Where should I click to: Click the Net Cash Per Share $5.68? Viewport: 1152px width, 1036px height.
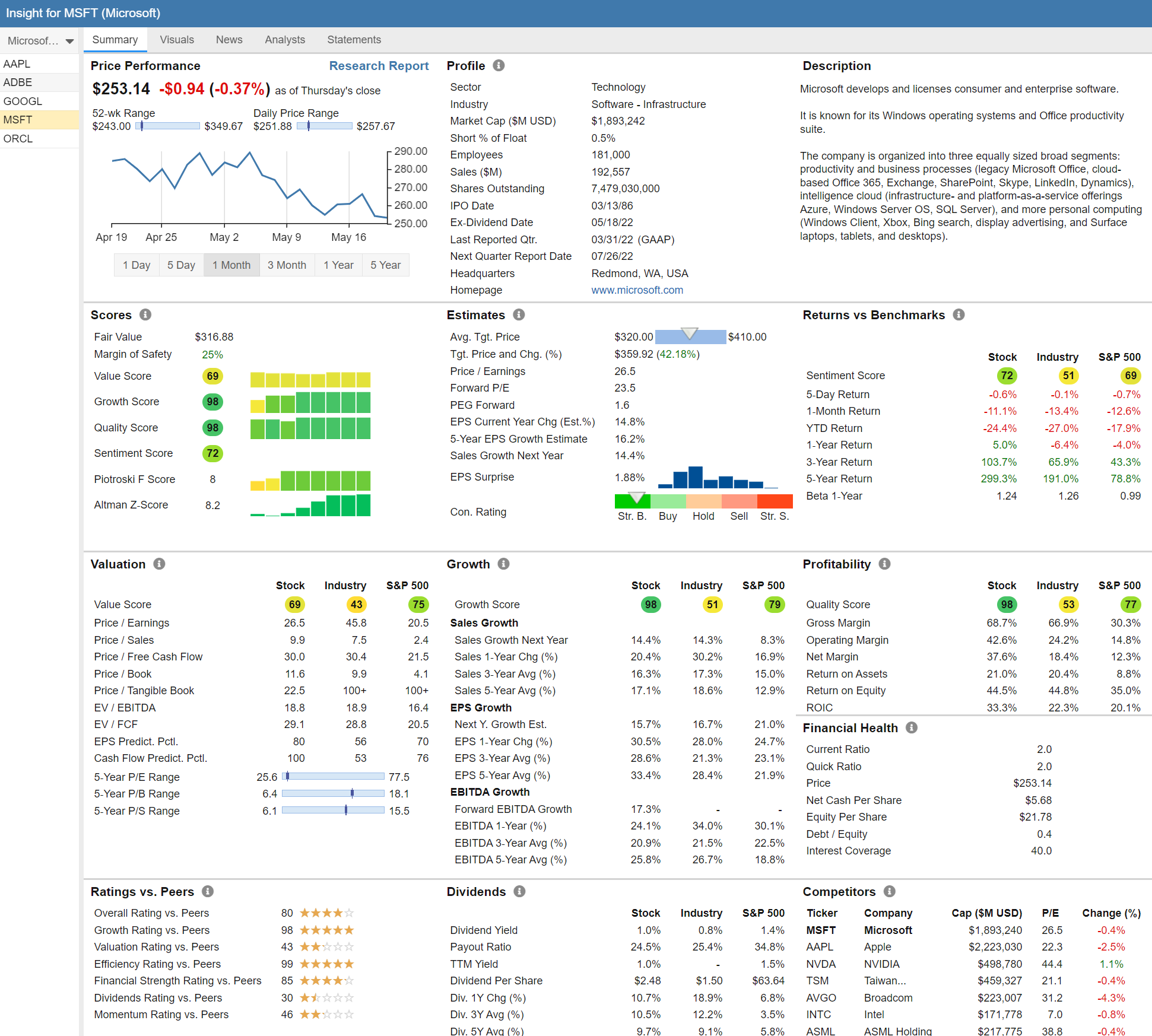coord(1038,800)
